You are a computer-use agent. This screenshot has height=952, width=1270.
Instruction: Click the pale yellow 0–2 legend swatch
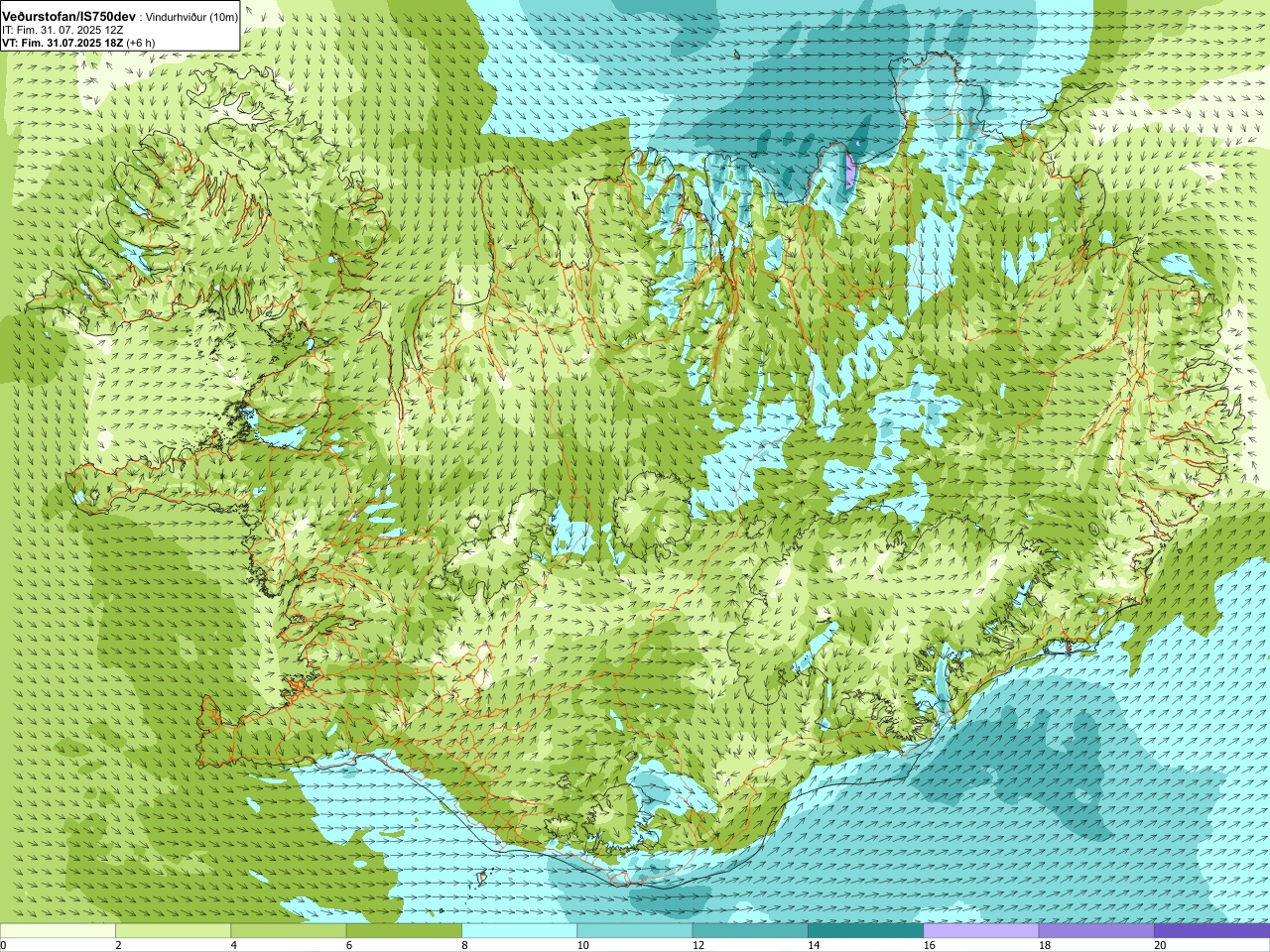click(x=58, y=931)
